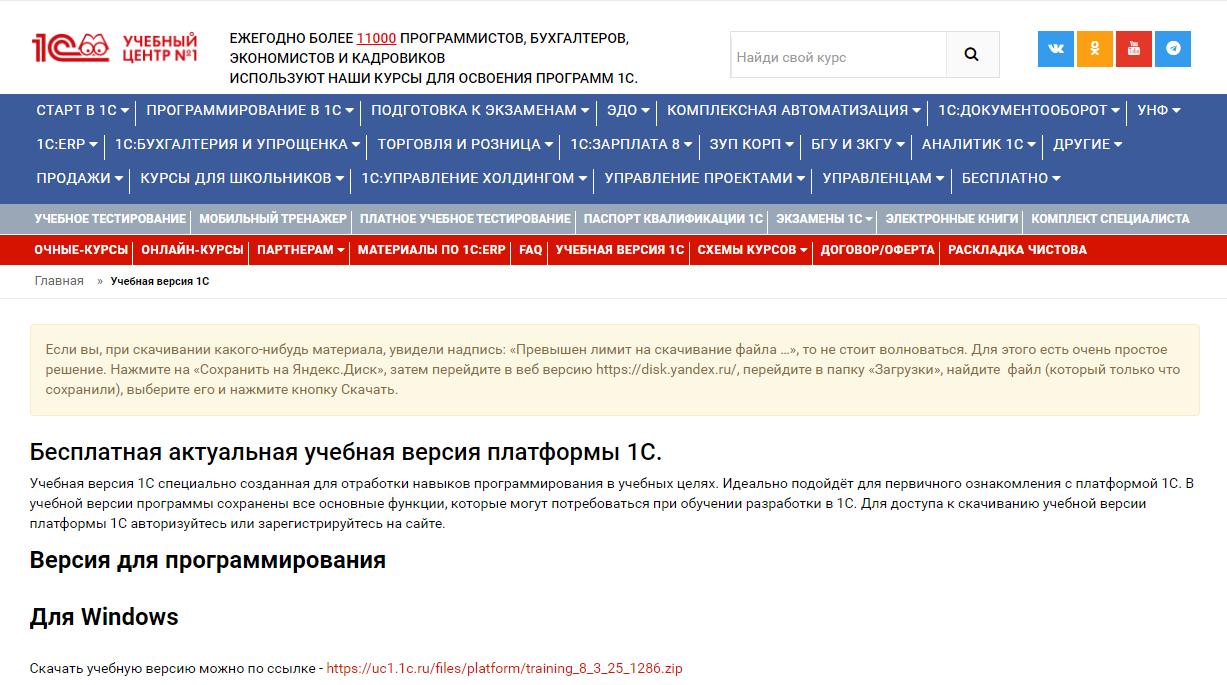Expand 1С:УПРАВЛЕНИЕ ХОЛДИНГОМ menu
This screenshot has height=685, width=1227.
click(475, 178)
